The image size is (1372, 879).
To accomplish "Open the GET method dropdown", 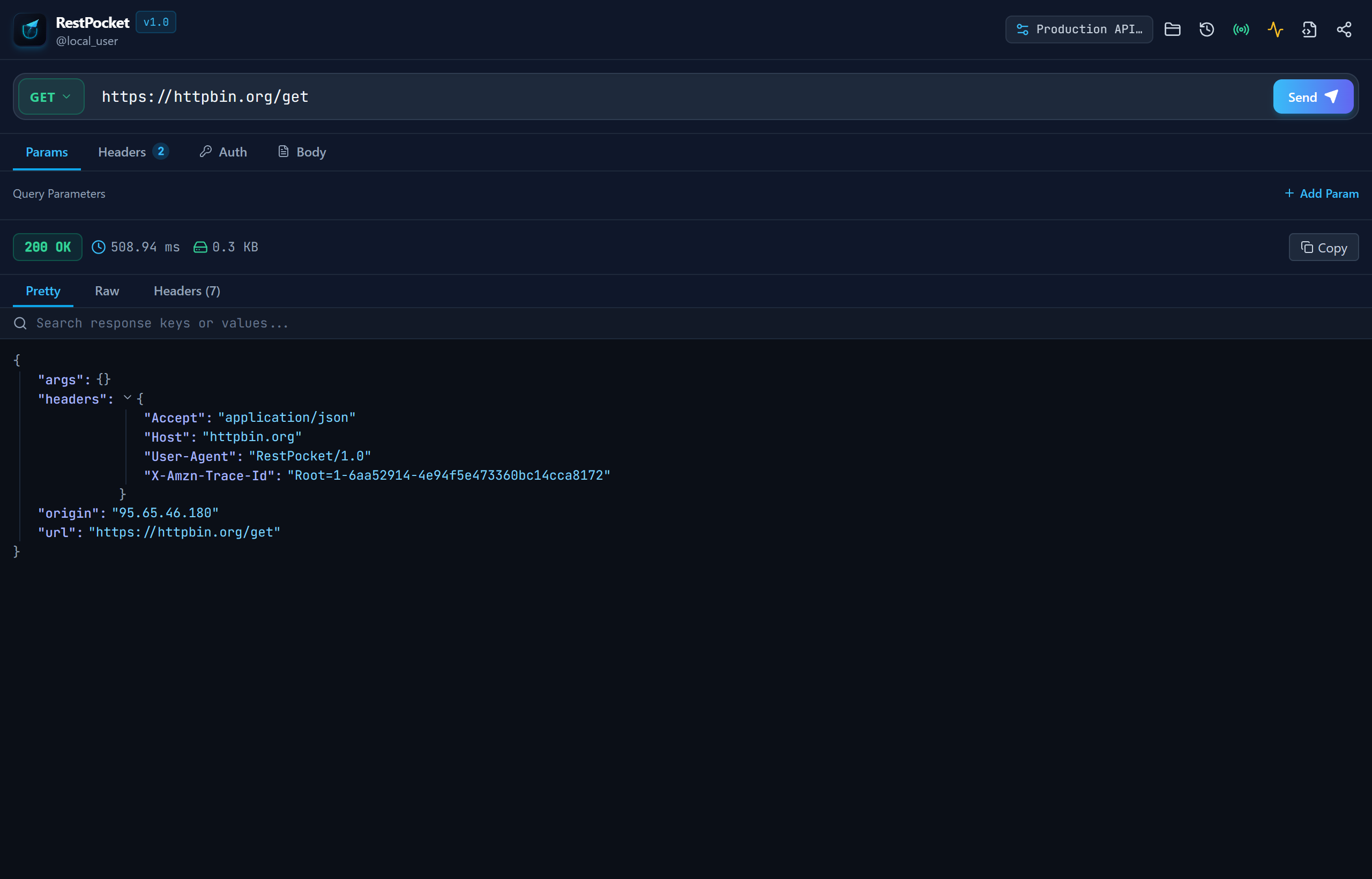I will [51, 96].
